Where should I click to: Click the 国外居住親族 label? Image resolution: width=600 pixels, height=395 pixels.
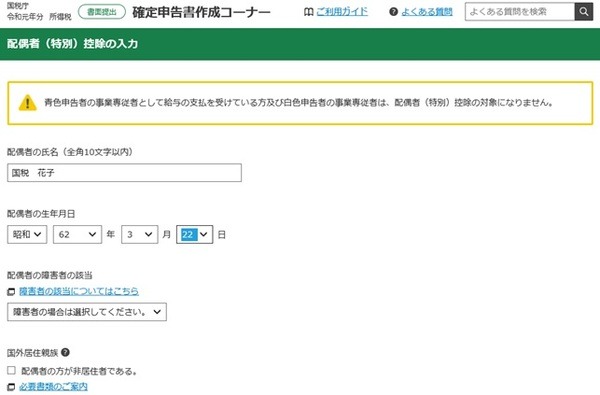tap(33, 353)
